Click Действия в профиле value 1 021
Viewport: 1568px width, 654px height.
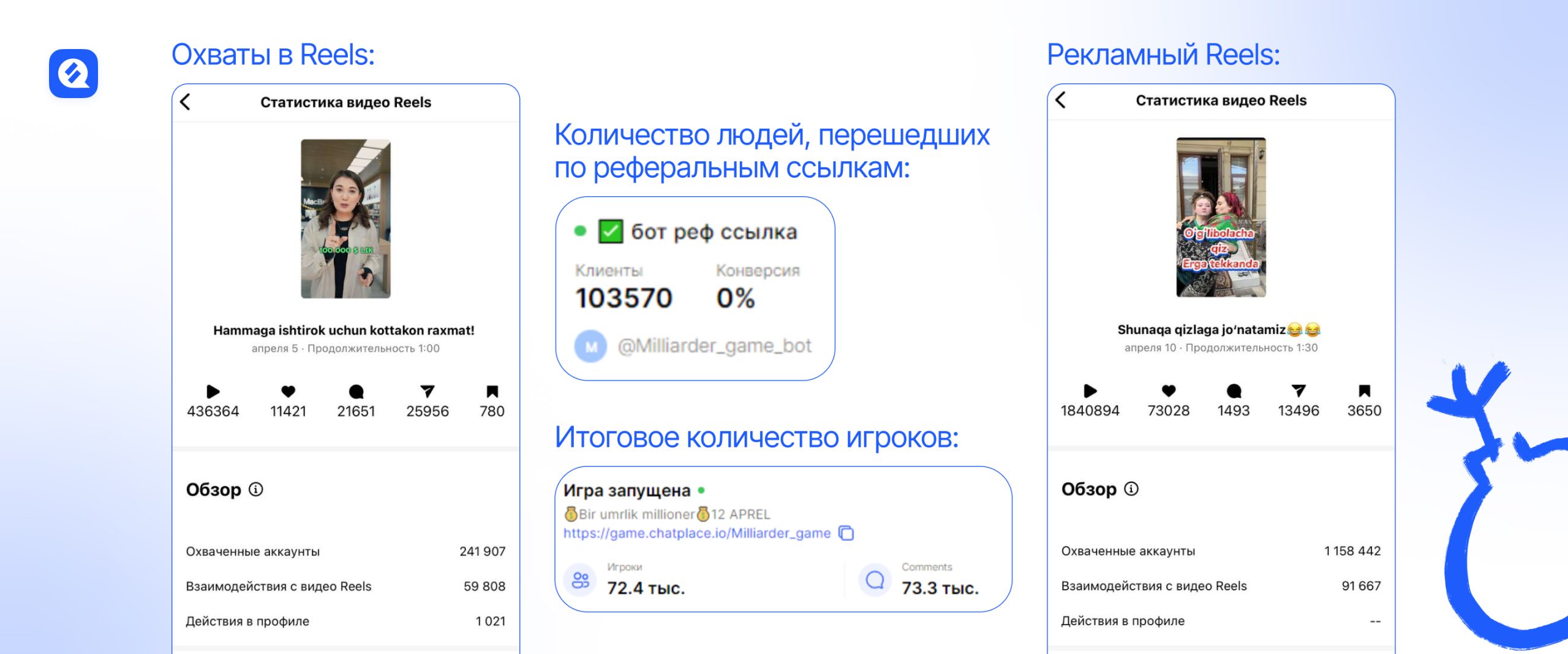pyautogui.click(x=491, y=622)
